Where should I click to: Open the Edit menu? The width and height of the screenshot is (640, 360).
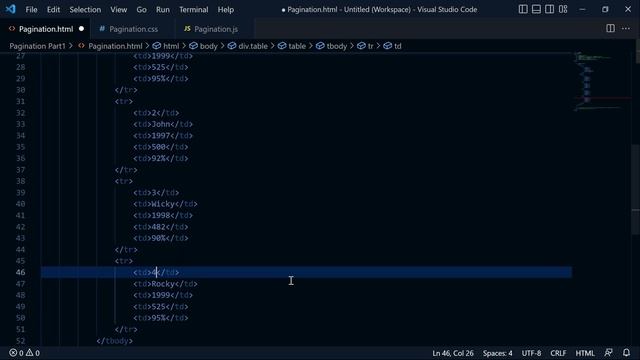point(53,9)
